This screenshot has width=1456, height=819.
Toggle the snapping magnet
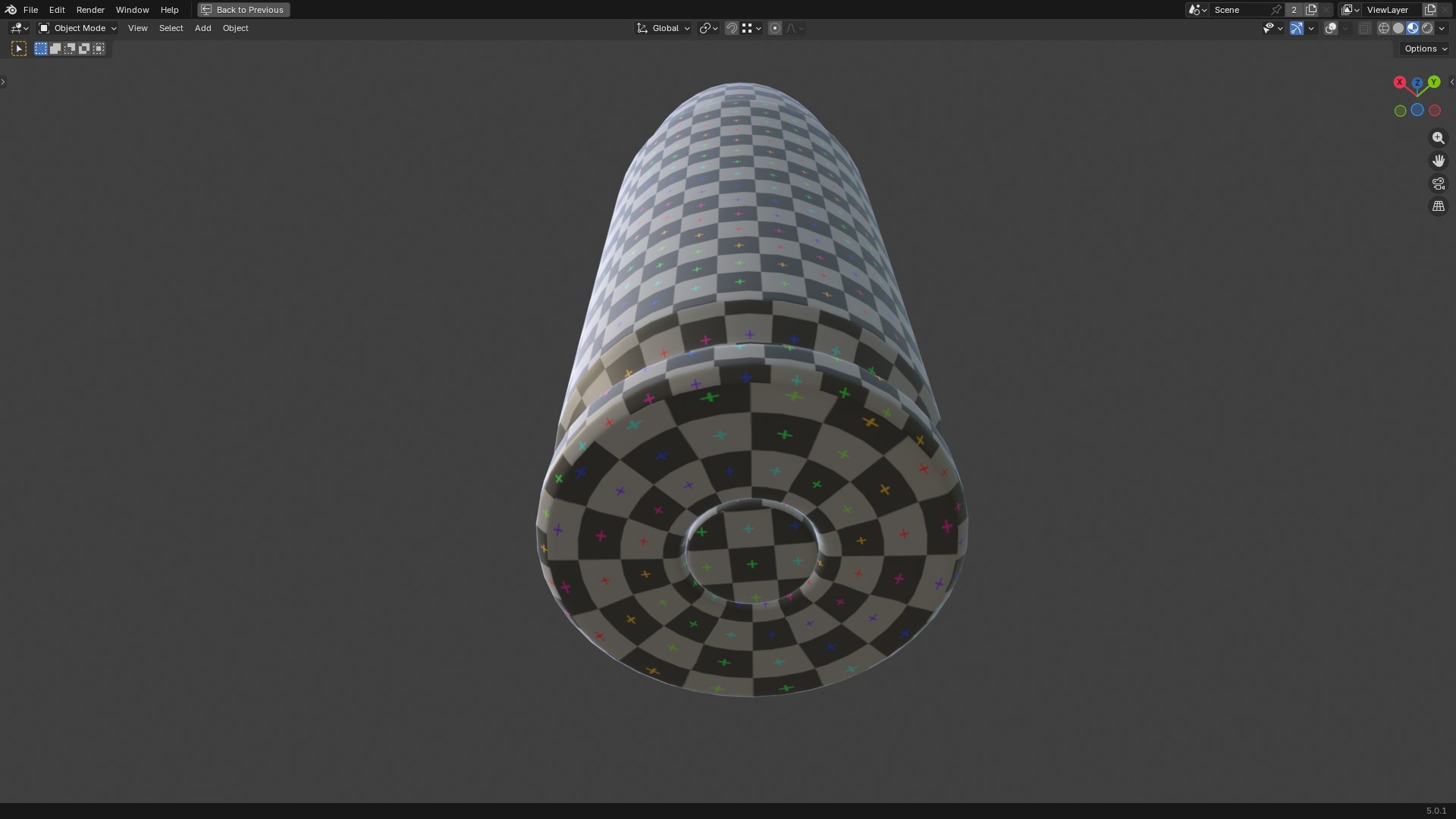pyautogui.click(x=731, y=28)
